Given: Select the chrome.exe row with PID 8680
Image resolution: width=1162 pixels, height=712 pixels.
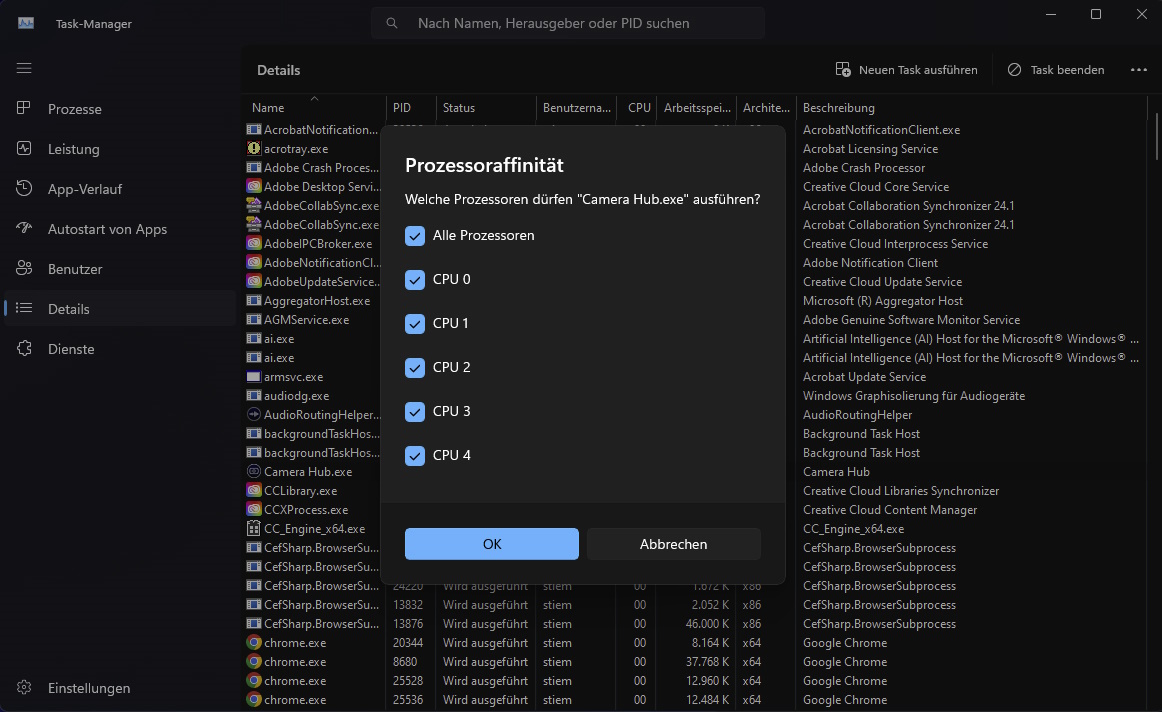Looking at the screenshot, I should 694,662.
